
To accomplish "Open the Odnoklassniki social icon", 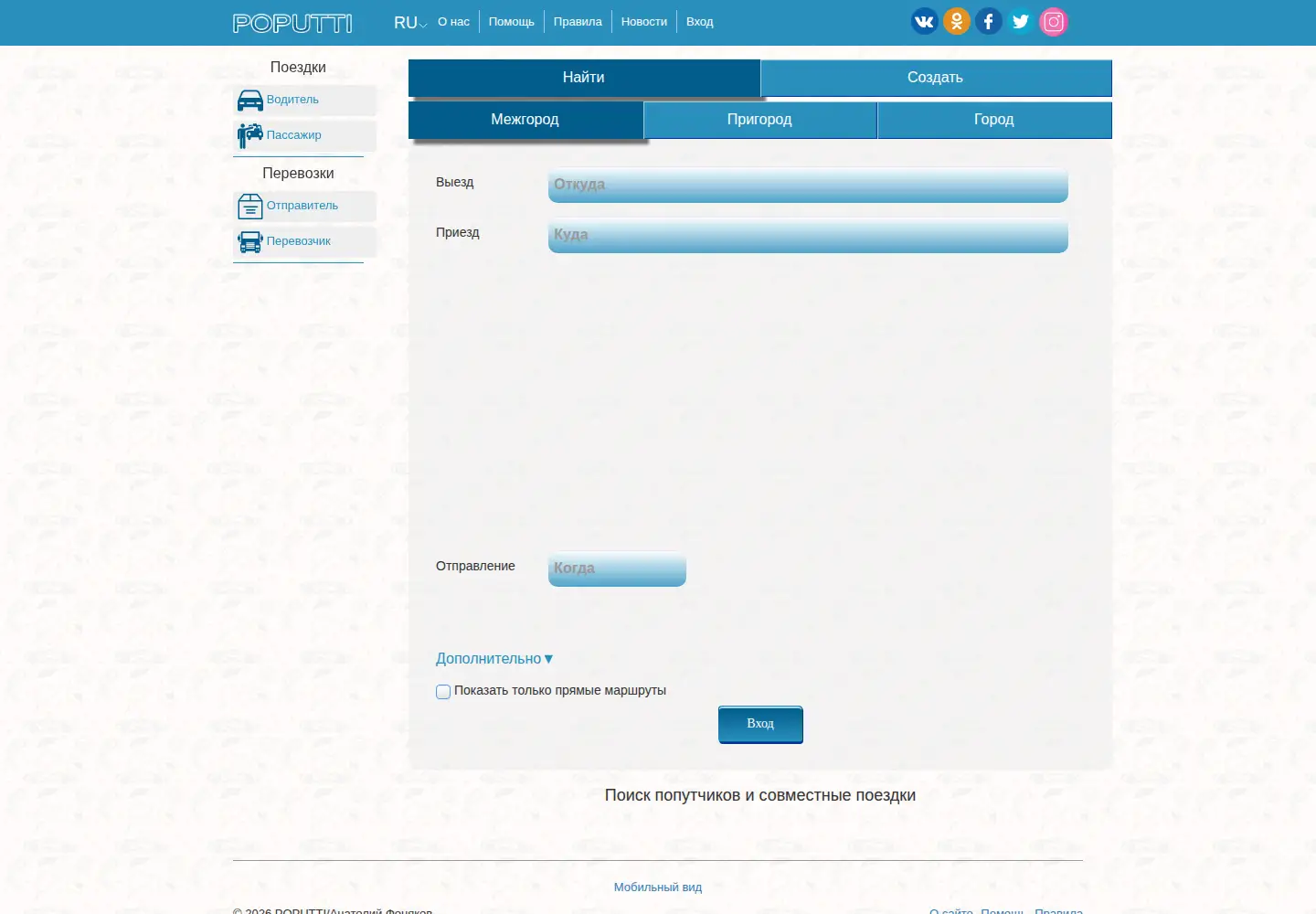I will (x=957, y=21).
